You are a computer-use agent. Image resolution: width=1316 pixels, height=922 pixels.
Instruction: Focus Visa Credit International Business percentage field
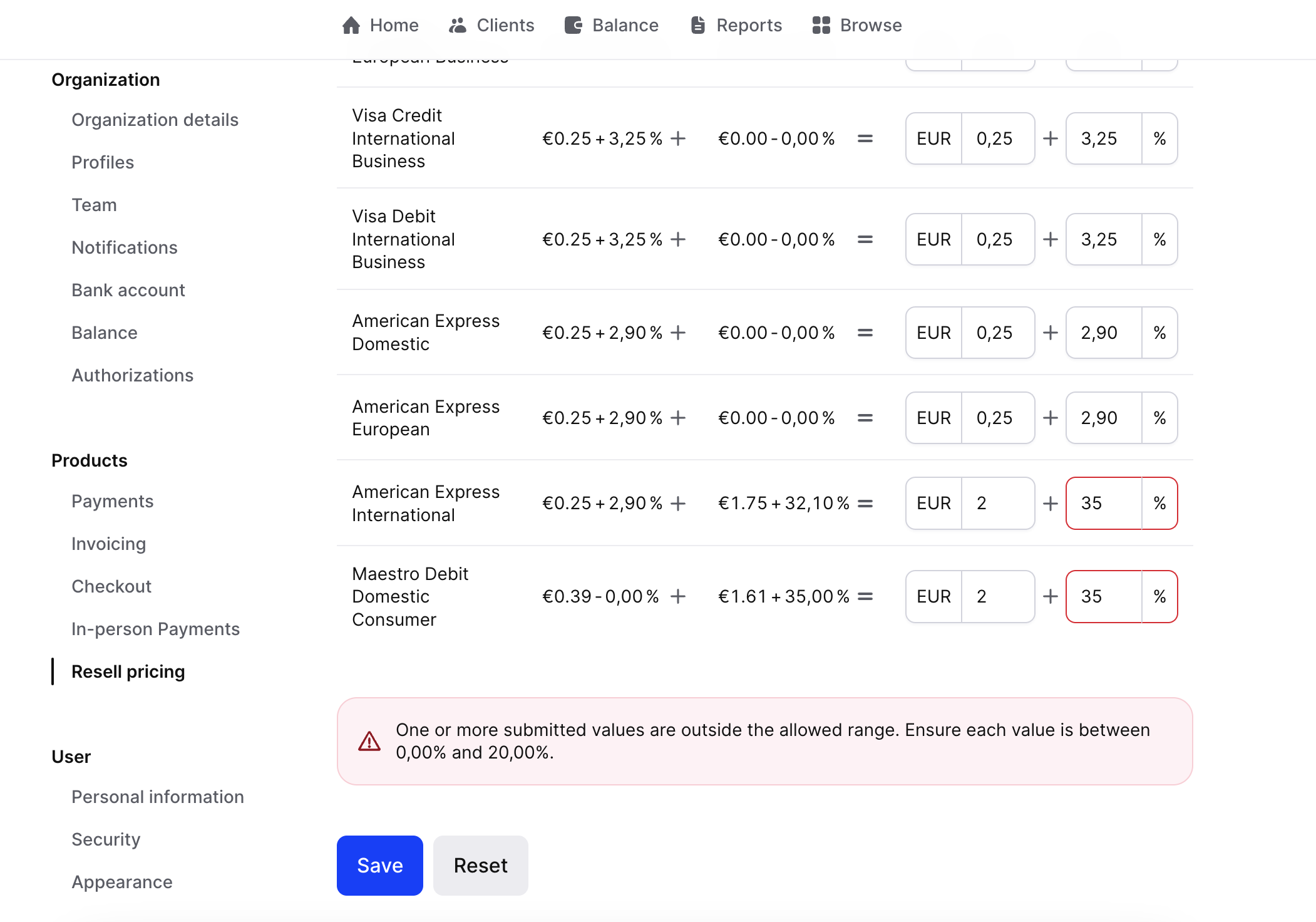(x=1104, y=138)
